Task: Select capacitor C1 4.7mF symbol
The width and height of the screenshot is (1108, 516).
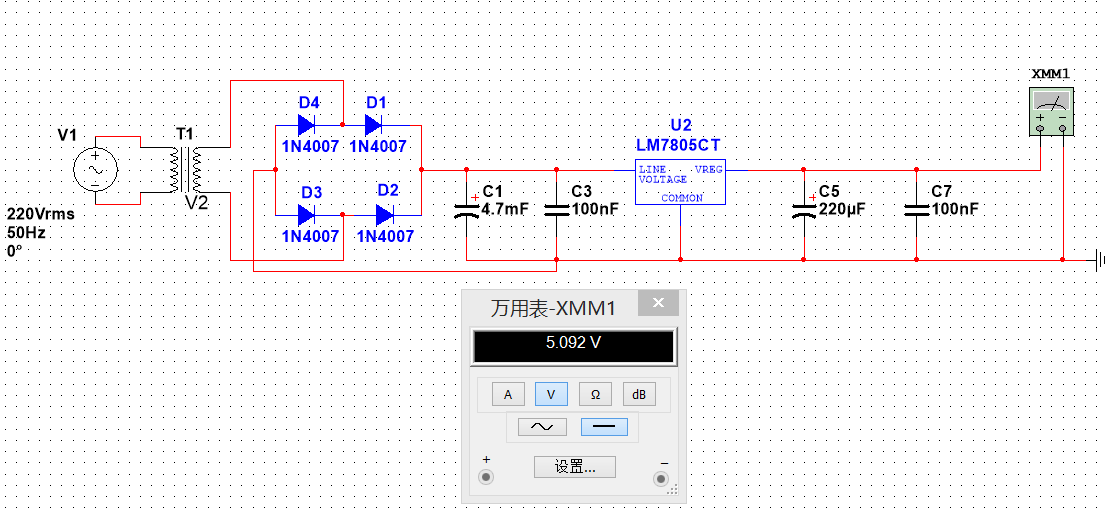Action: coord(466,209)
